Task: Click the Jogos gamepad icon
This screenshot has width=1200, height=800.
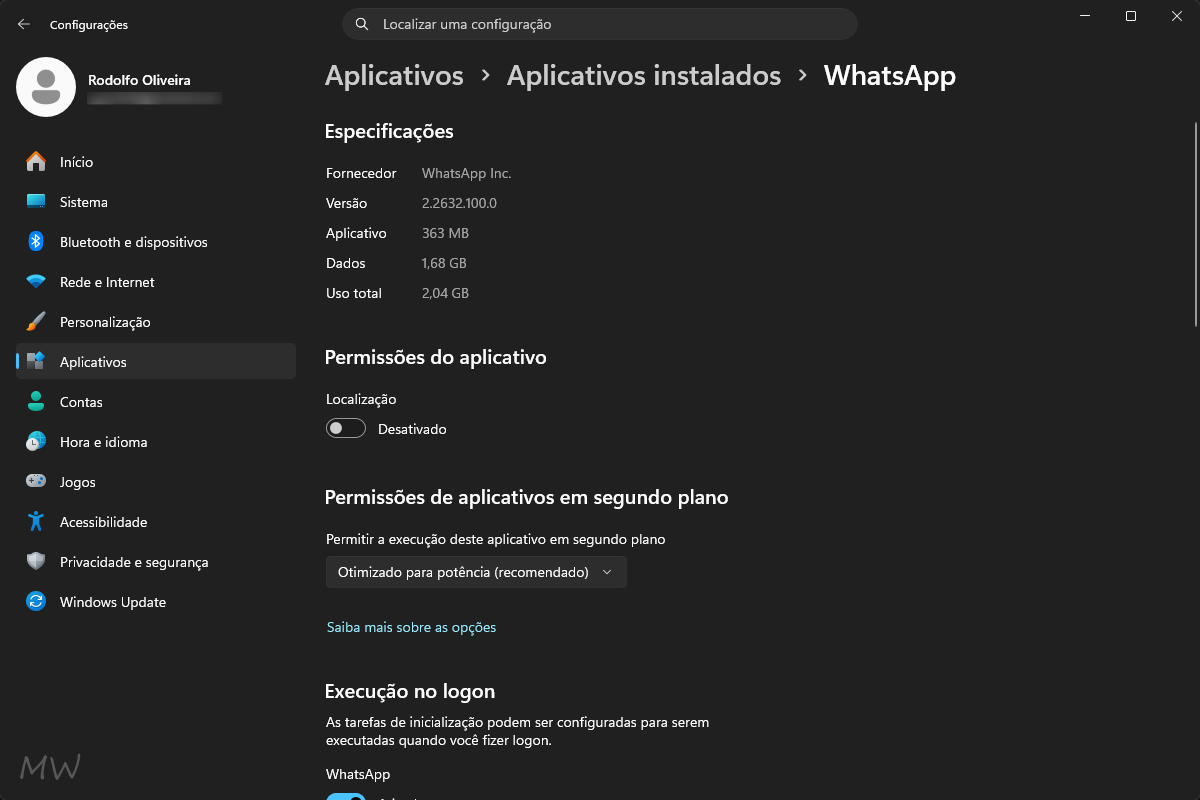Action: pyautogui.click(x=36, y=482)
